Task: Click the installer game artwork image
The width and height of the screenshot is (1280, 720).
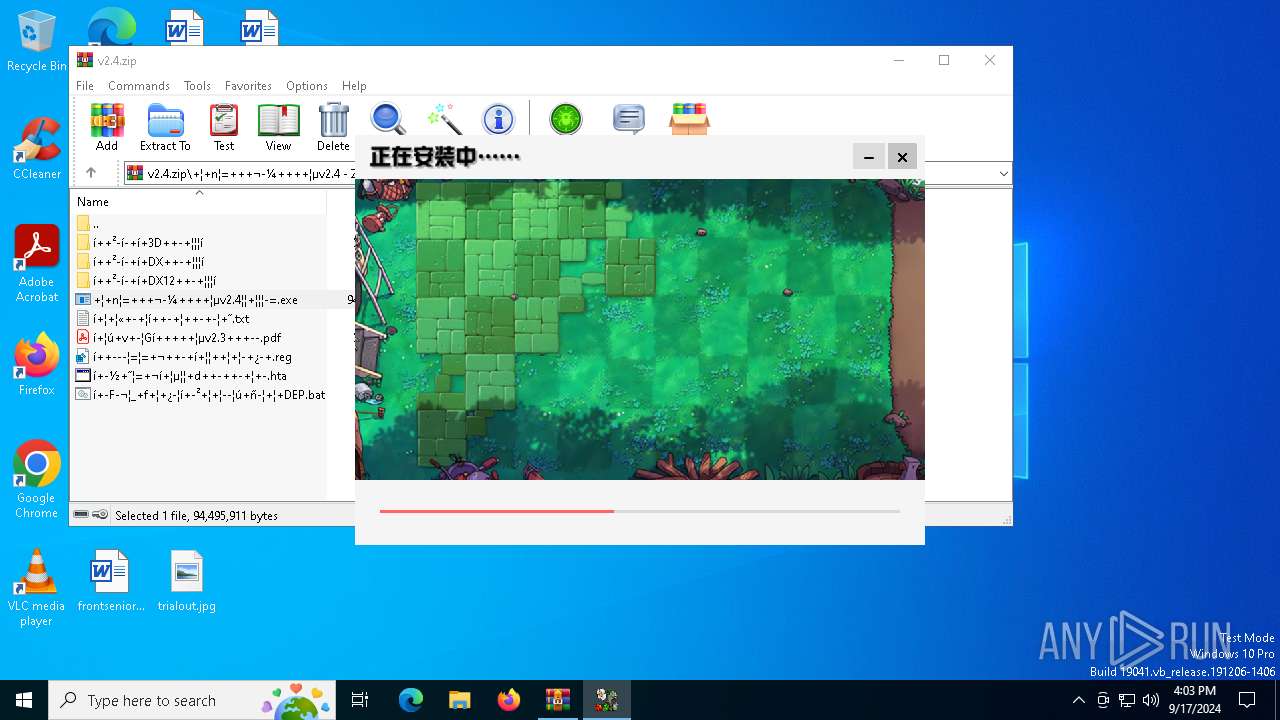Action: tap(640, 329)
